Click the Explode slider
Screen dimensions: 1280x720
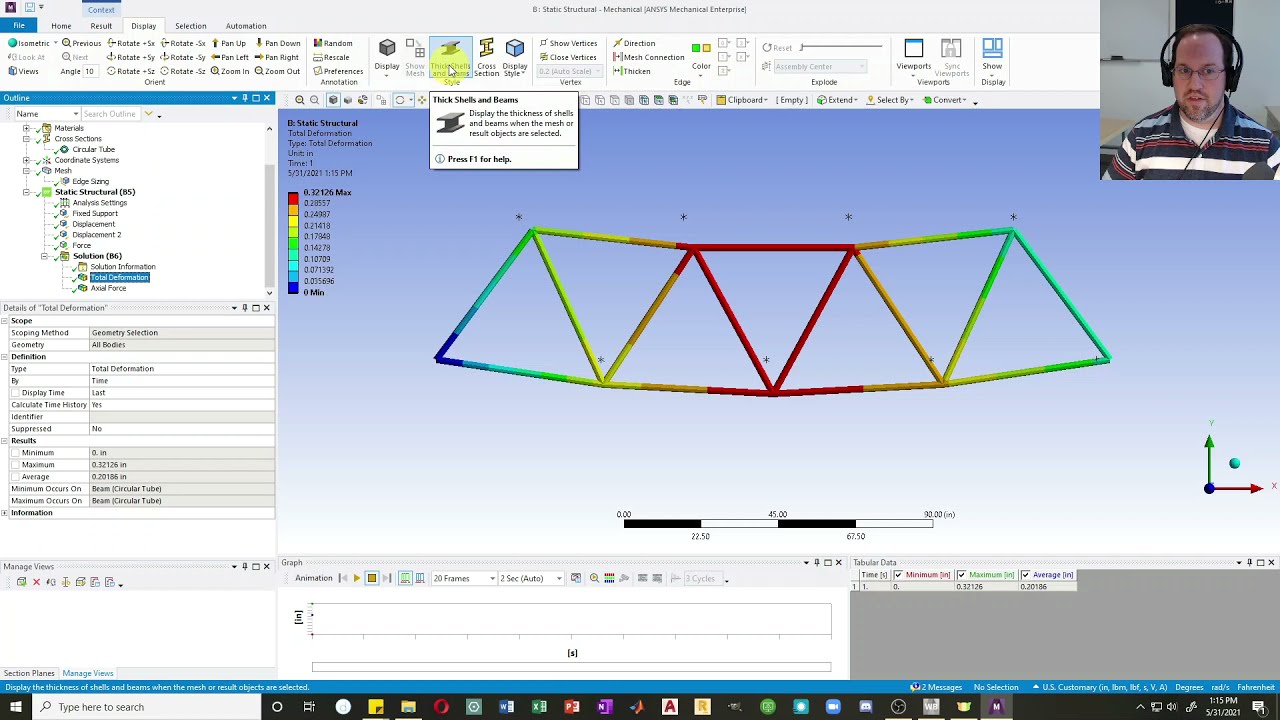pos(842,47)
